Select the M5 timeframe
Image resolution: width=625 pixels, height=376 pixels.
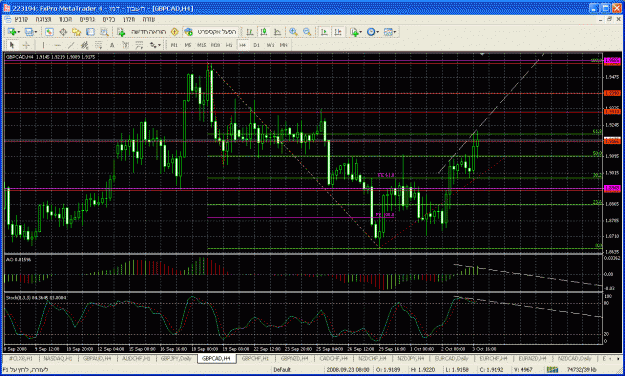click(x=188, y=45)
